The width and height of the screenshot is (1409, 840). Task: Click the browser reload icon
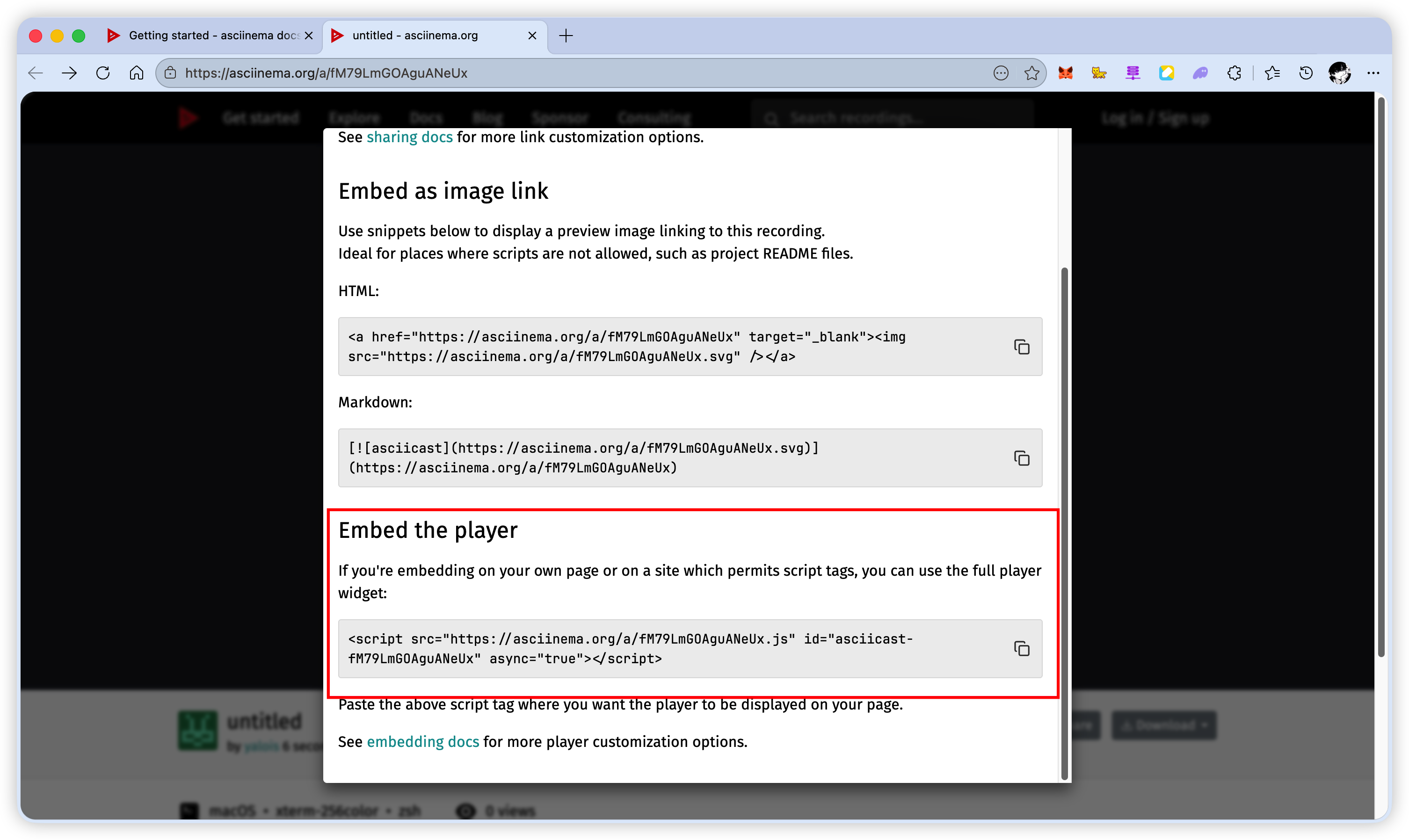click(x=103, y=73)
